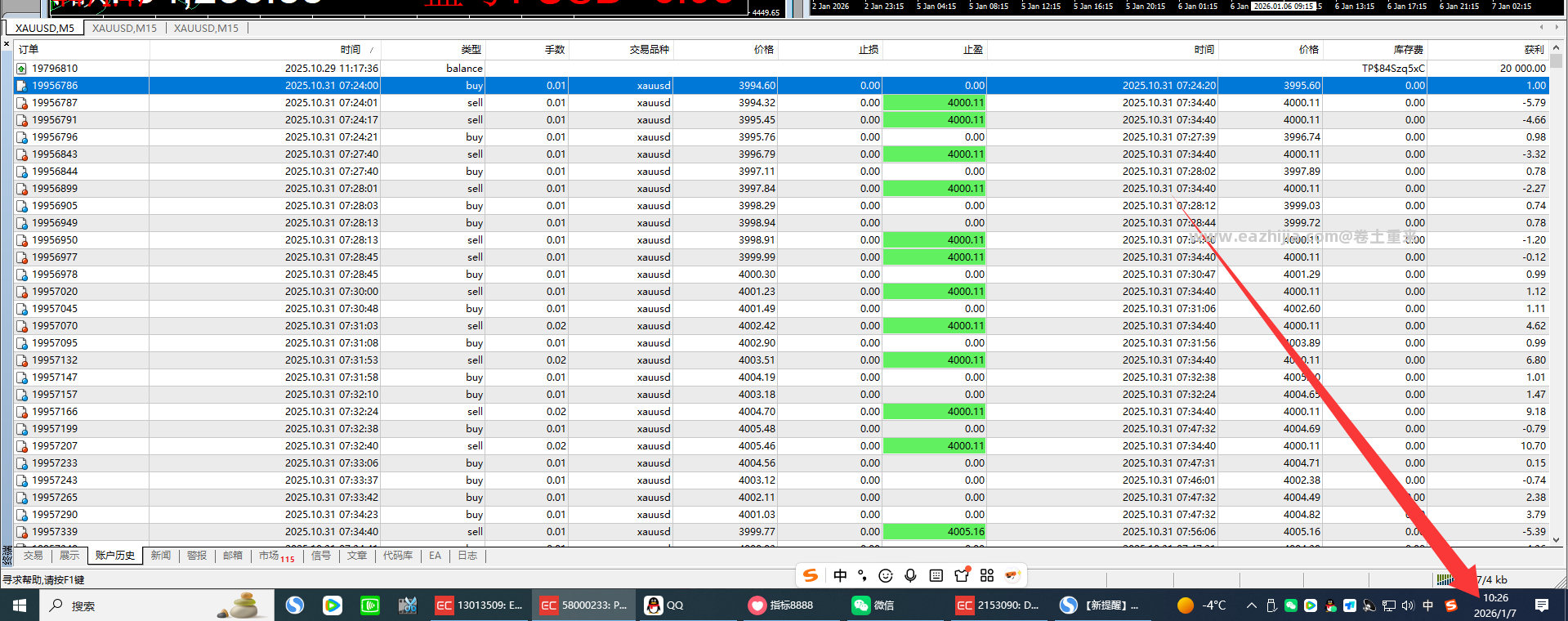Click the WeChat system tray icon
Viewport: 1568px width, 621px height.
coord(1290,605)
